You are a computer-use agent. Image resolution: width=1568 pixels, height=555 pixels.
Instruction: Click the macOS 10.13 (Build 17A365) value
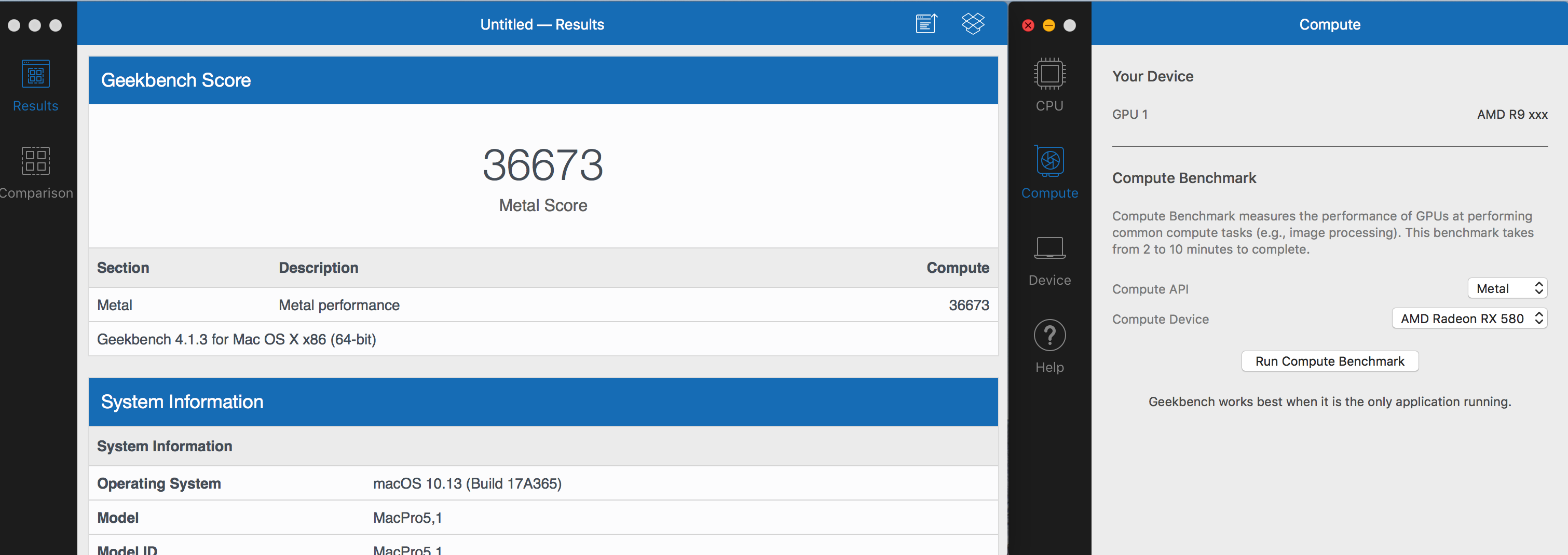pyautogui.click(x=468, y=483)
